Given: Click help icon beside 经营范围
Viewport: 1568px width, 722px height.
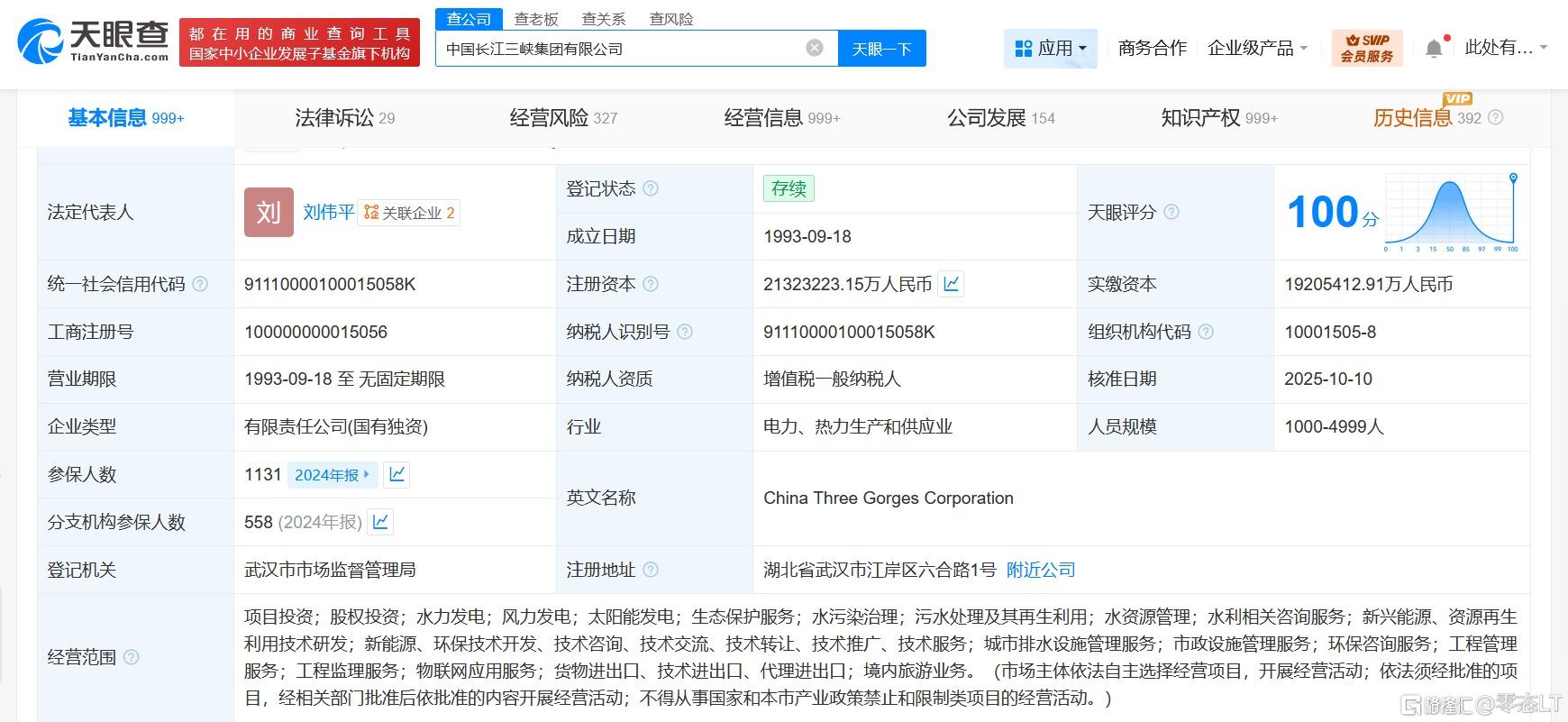Looking at the screenshot, I should tap(131, 657).
